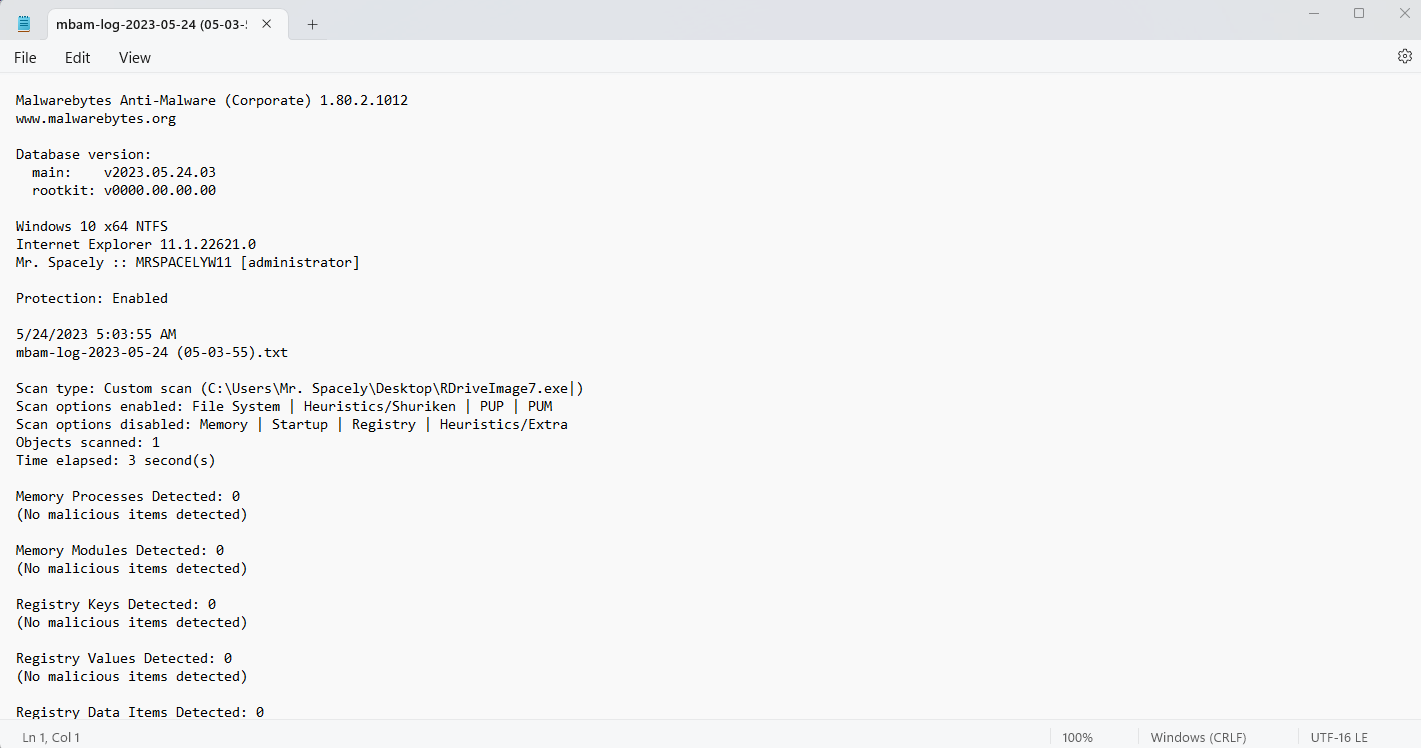Click the 'Scan type: Custom scan' line

click(x=299, y=389)
